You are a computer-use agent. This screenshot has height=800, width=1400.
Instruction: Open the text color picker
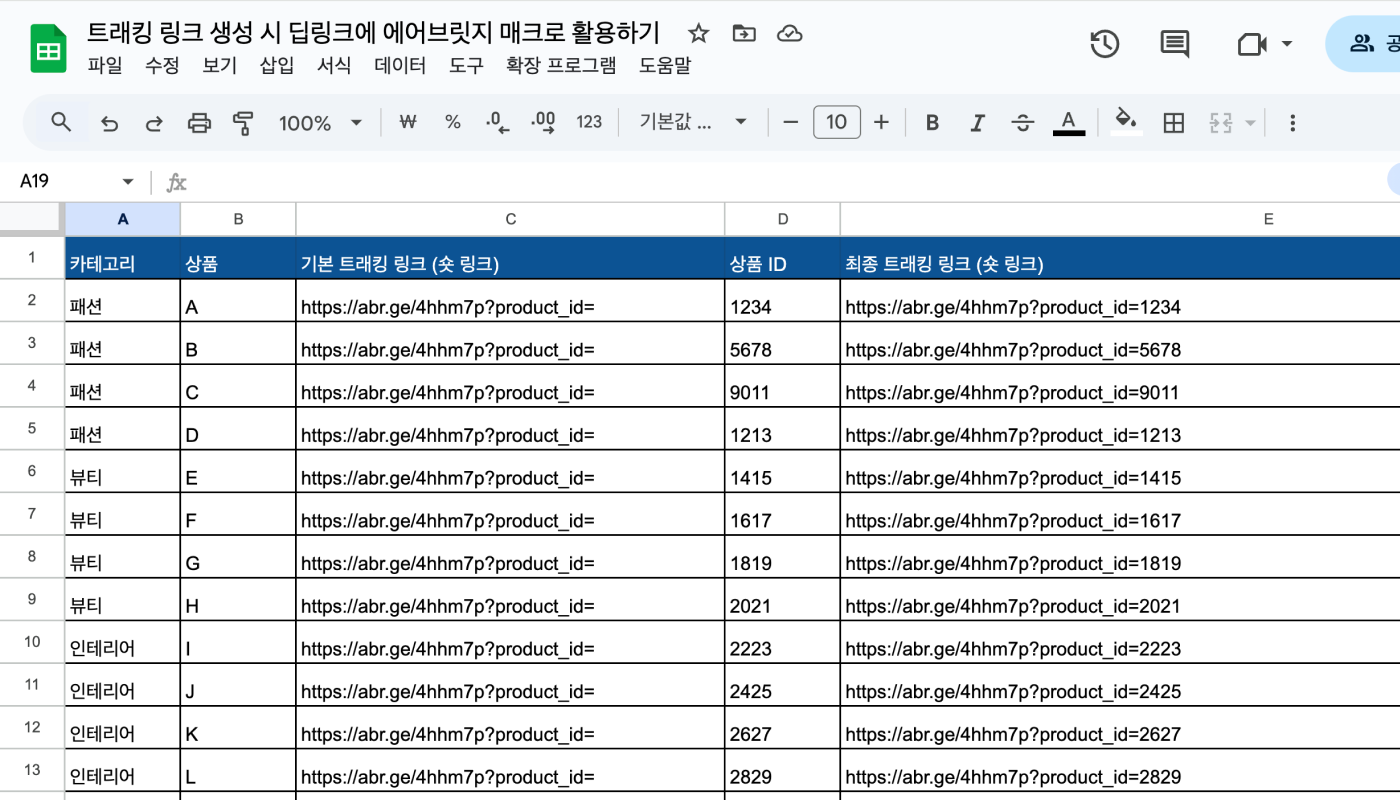[1069, 123]
